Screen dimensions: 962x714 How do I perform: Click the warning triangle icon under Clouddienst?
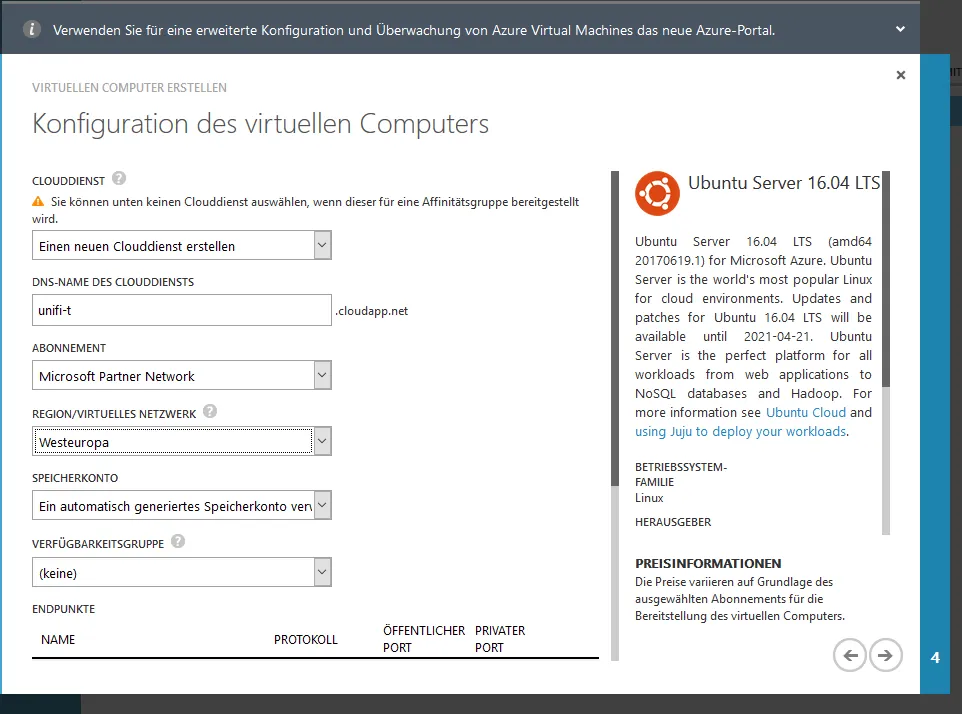(38, 201)
